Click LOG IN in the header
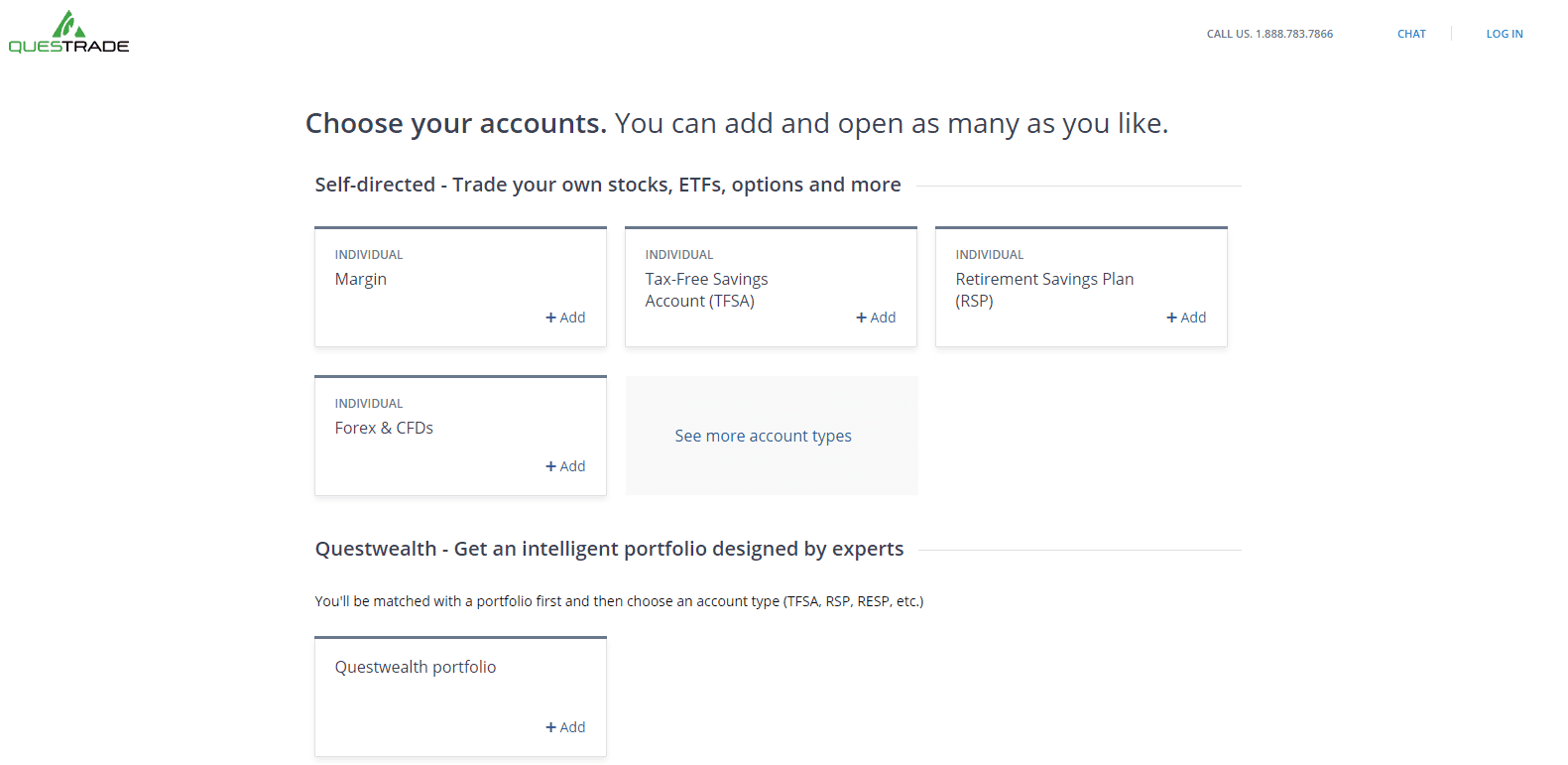The height and width of the screenshot is (765, 1568). pos(1505,33)
